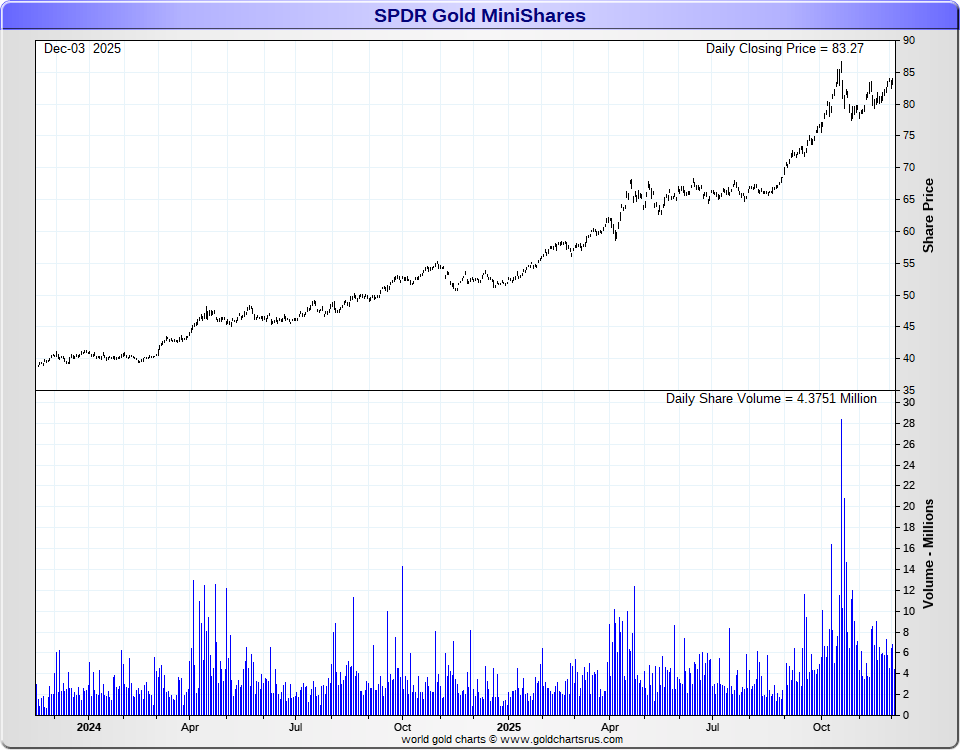Click the 50 tick on the share price axis
This screenshot has height=750, width=960.
[x=909, y=295]
